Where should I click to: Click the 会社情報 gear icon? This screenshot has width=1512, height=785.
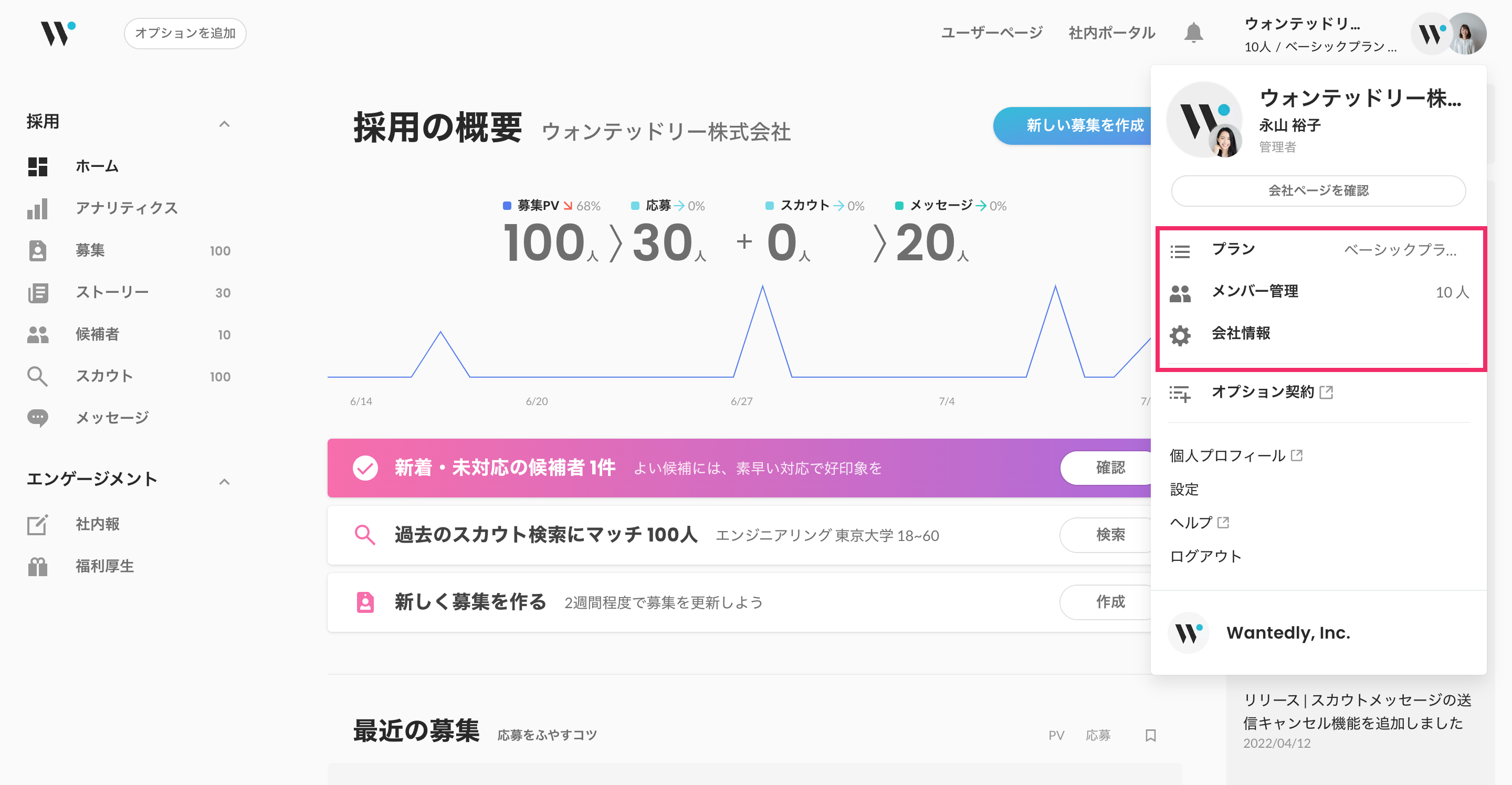(x=1180, y=335)
